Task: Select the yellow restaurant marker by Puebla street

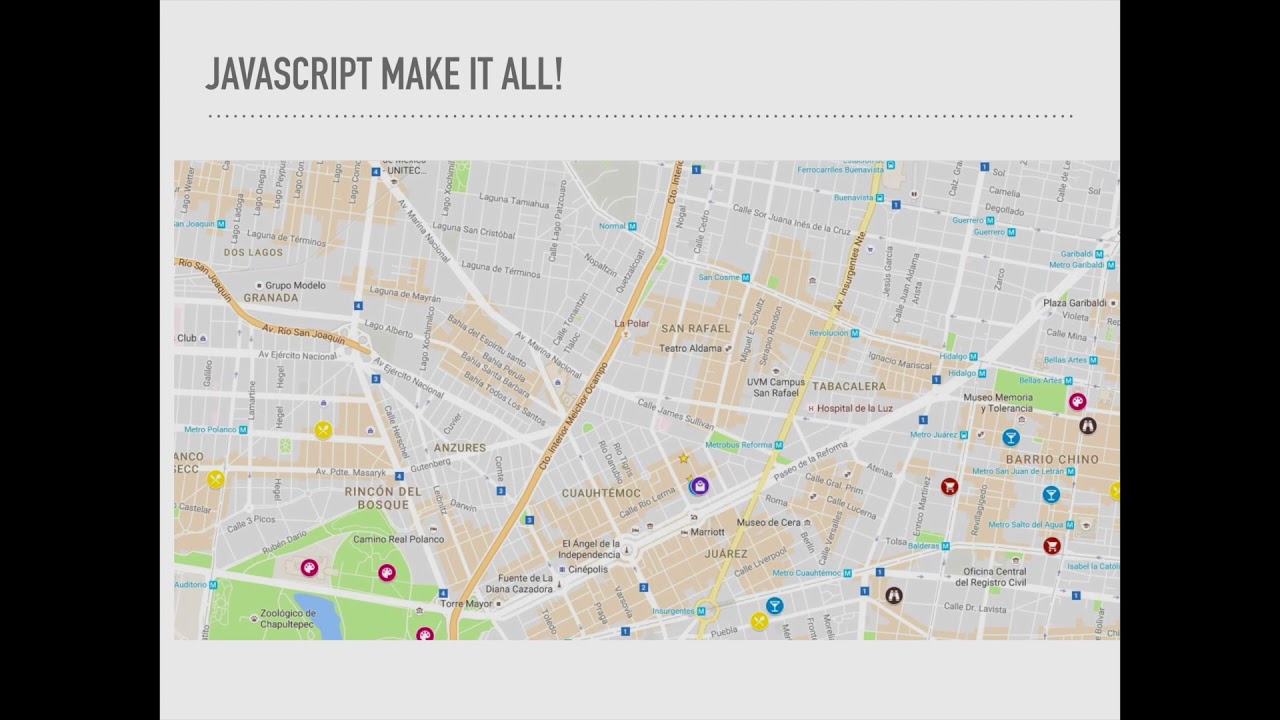Action: coord(759,621)
